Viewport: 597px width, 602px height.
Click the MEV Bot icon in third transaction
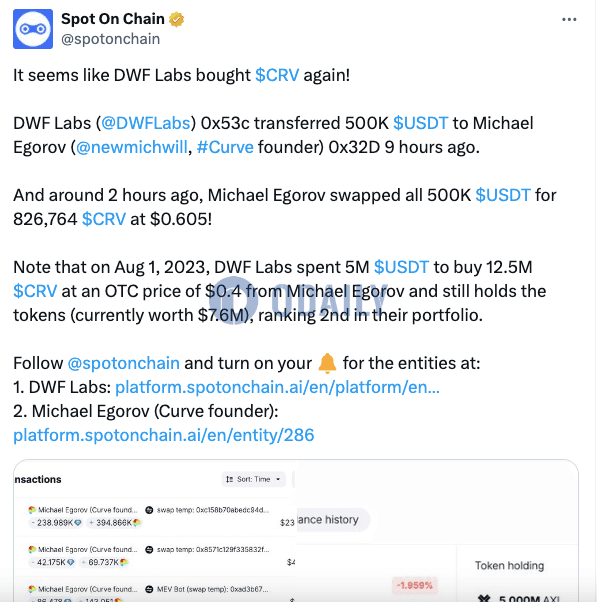149,589
